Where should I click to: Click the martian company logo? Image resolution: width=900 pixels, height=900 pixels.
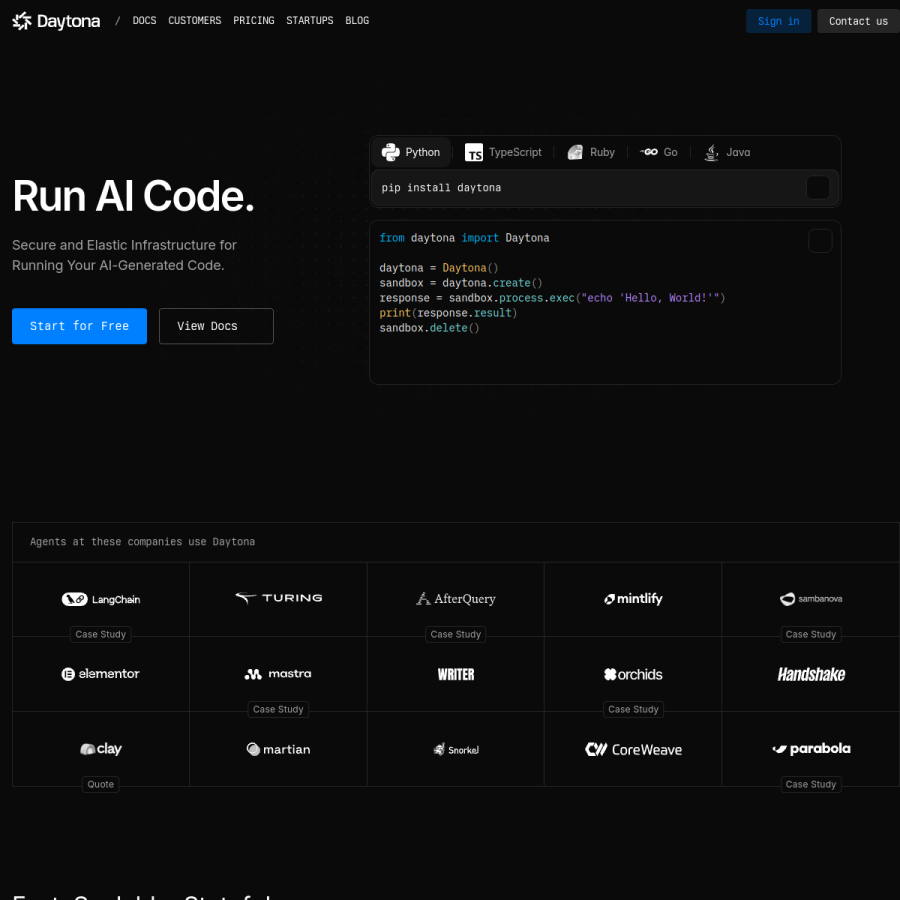point(278,749)
